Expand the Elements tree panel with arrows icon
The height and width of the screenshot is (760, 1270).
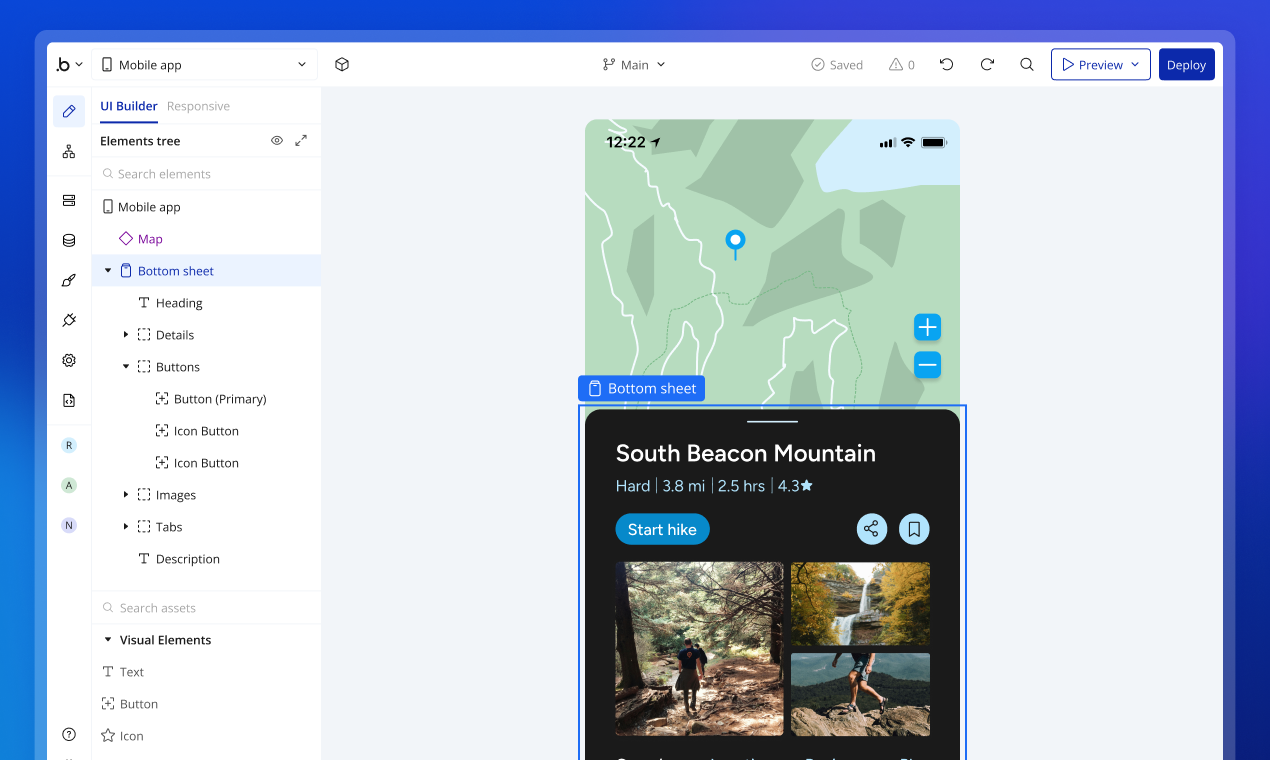[301, 141]
